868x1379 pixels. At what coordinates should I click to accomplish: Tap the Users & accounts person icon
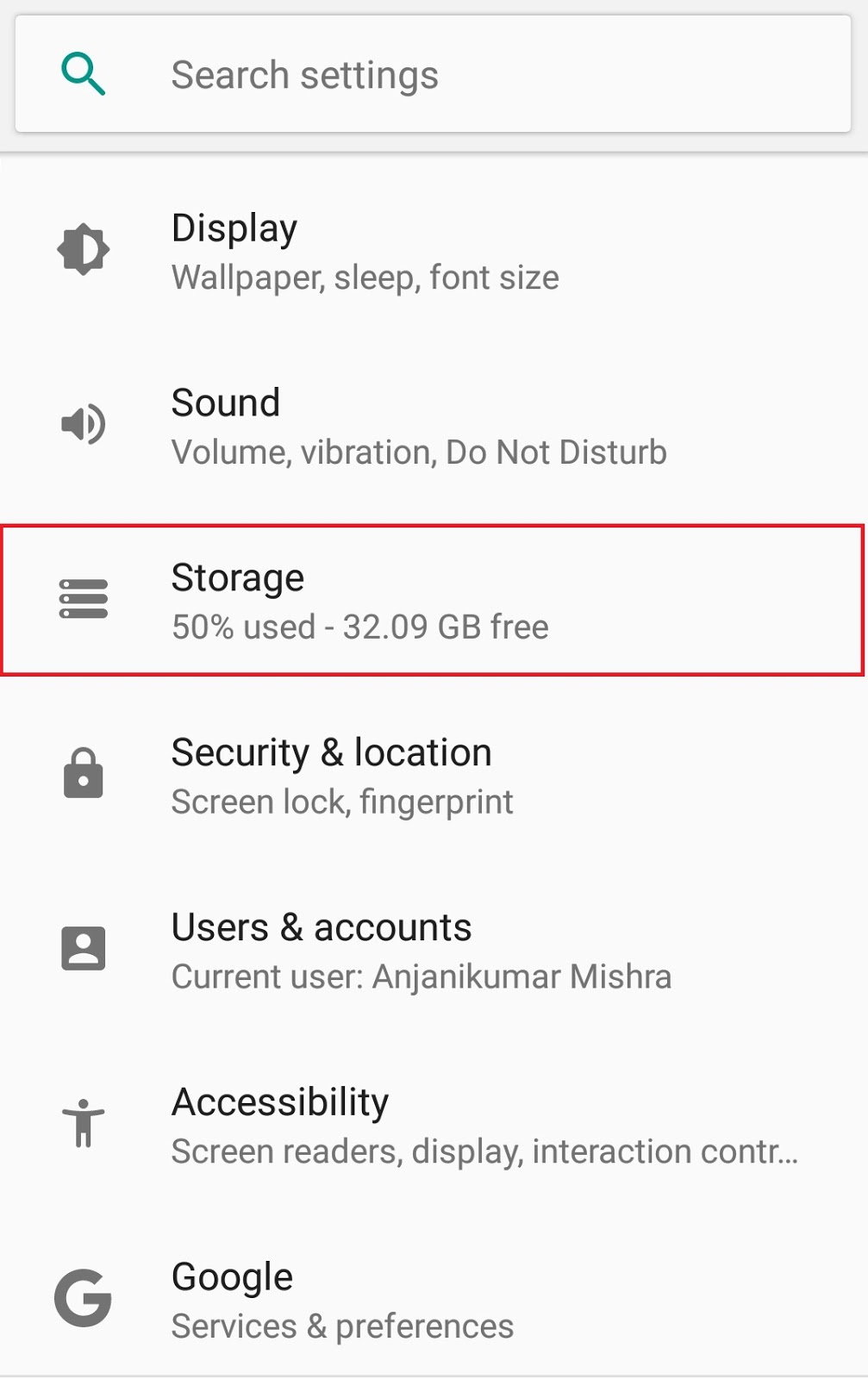[x=84, y=948]
